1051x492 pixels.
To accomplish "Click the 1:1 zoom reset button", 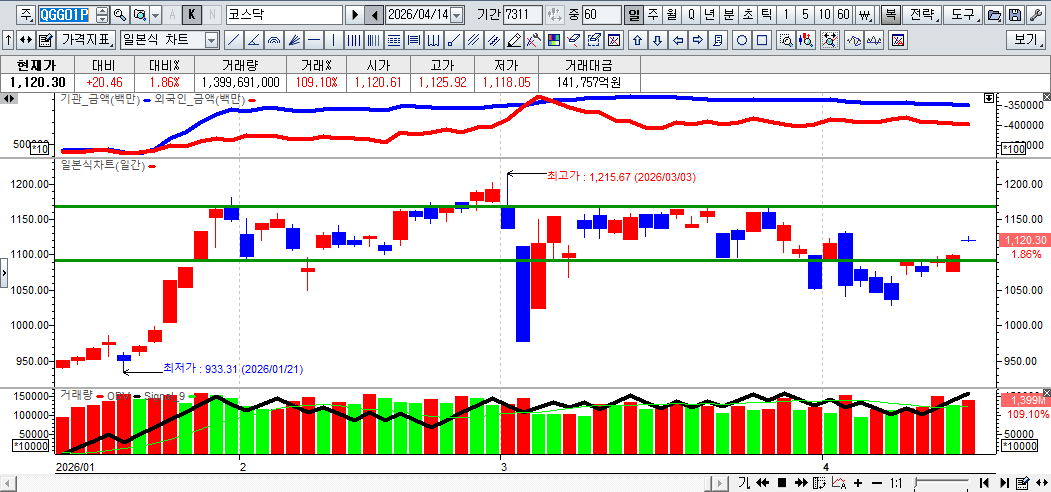I will (x=896, y=483).
